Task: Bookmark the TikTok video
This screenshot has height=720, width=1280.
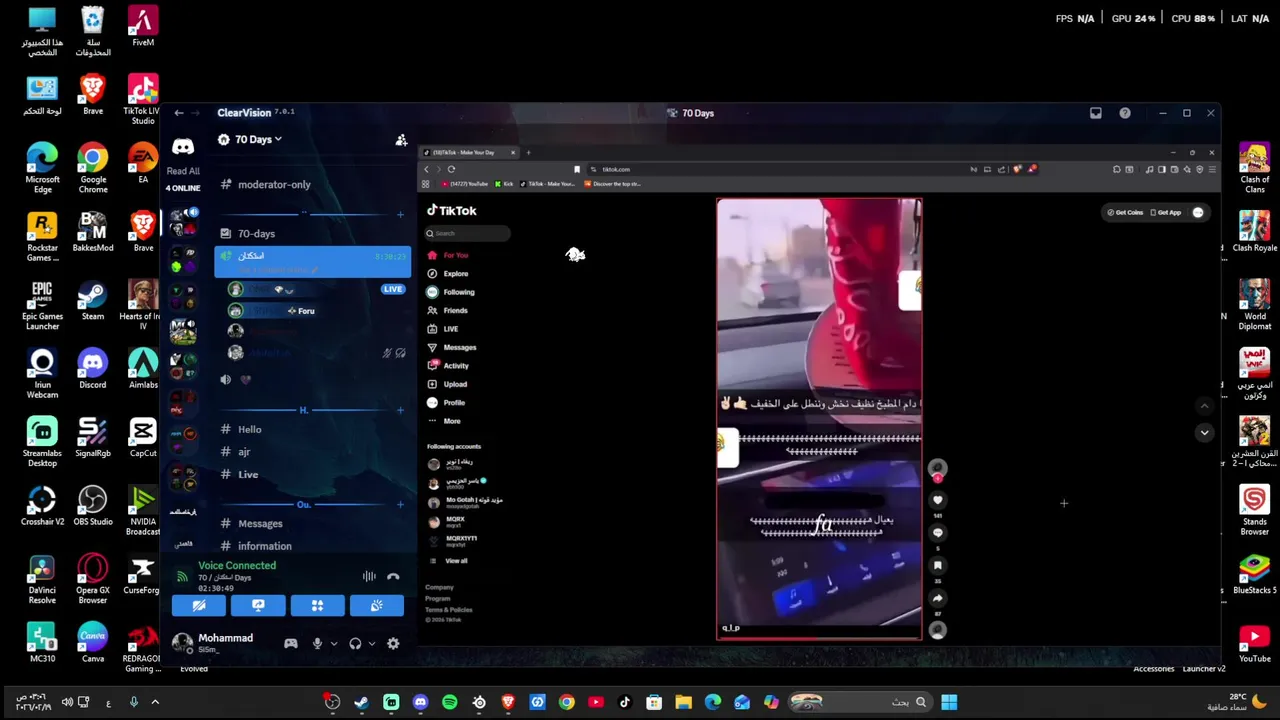Action: [x=937, y=566]
